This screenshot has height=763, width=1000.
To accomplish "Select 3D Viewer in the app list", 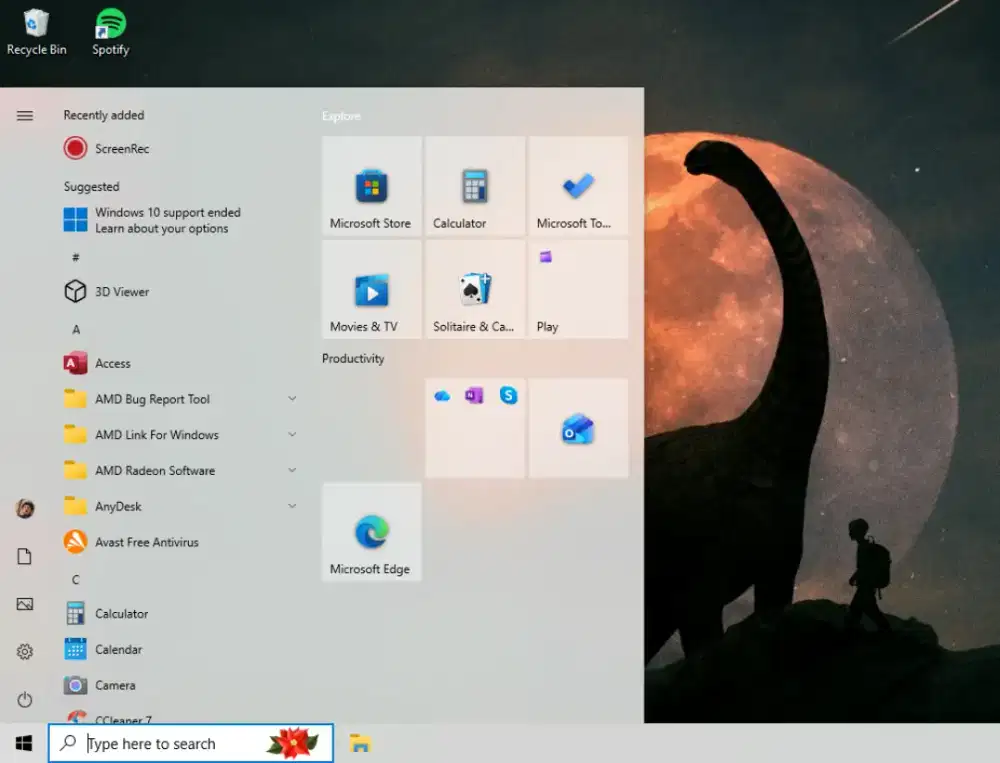I will click(x=122, y=292).
